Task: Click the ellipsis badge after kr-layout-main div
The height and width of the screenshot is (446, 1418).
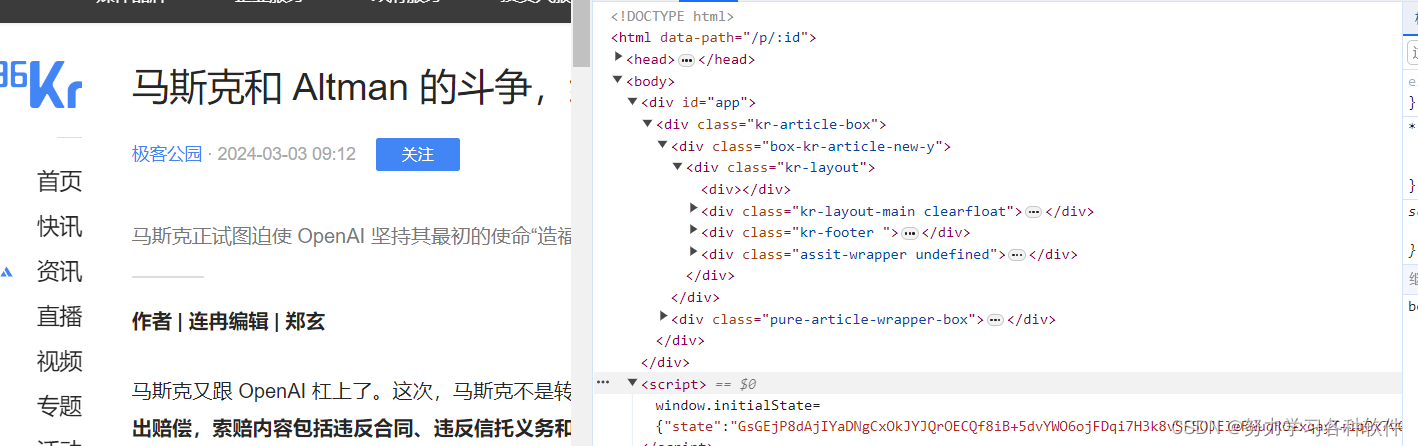Action: click(1034, 212)
